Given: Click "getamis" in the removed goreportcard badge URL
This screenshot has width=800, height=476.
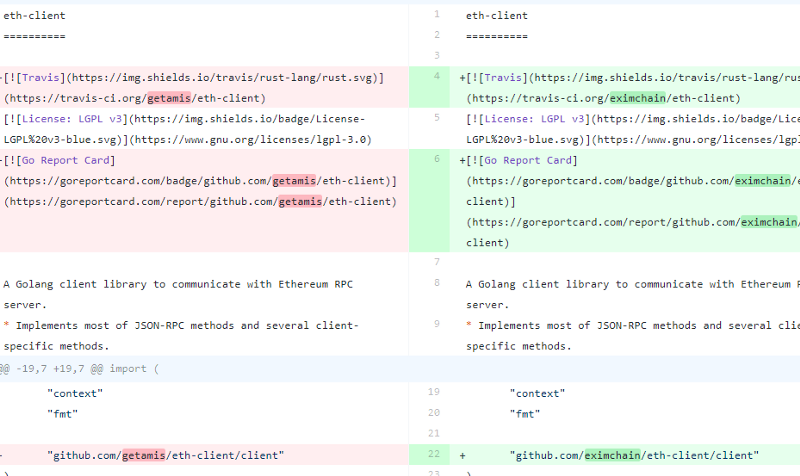Looking at the screenshot, I should [294, 181].
